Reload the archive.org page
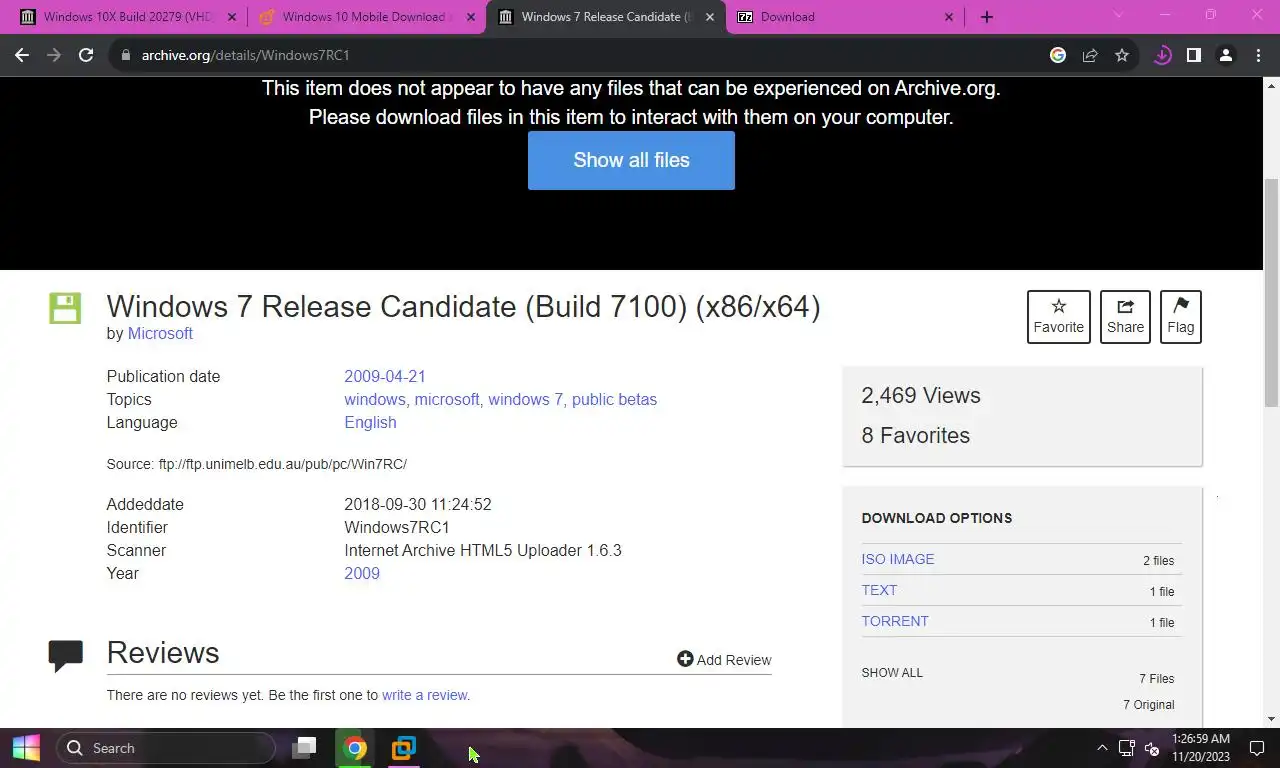 pos(86,55)
